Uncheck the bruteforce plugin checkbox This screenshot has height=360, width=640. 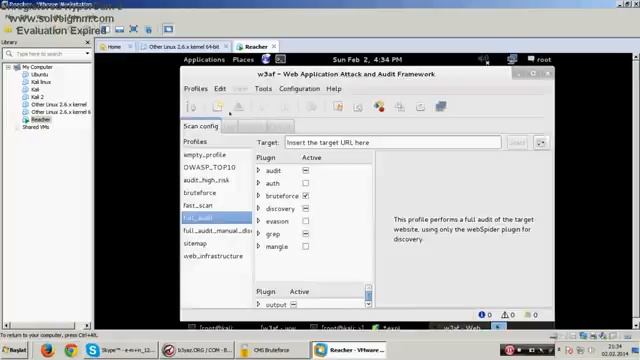[306, 196]
